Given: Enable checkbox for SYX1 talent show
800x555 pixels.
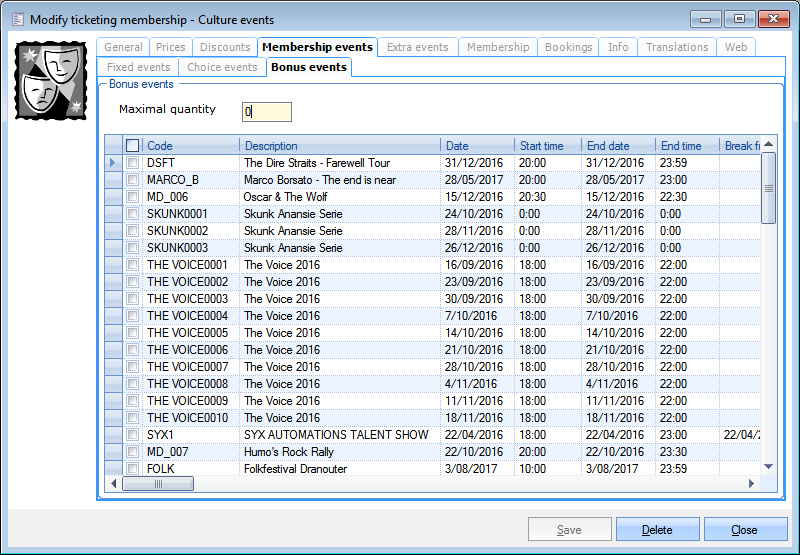Looking at the screenshot, I should [x=133, y=435].
